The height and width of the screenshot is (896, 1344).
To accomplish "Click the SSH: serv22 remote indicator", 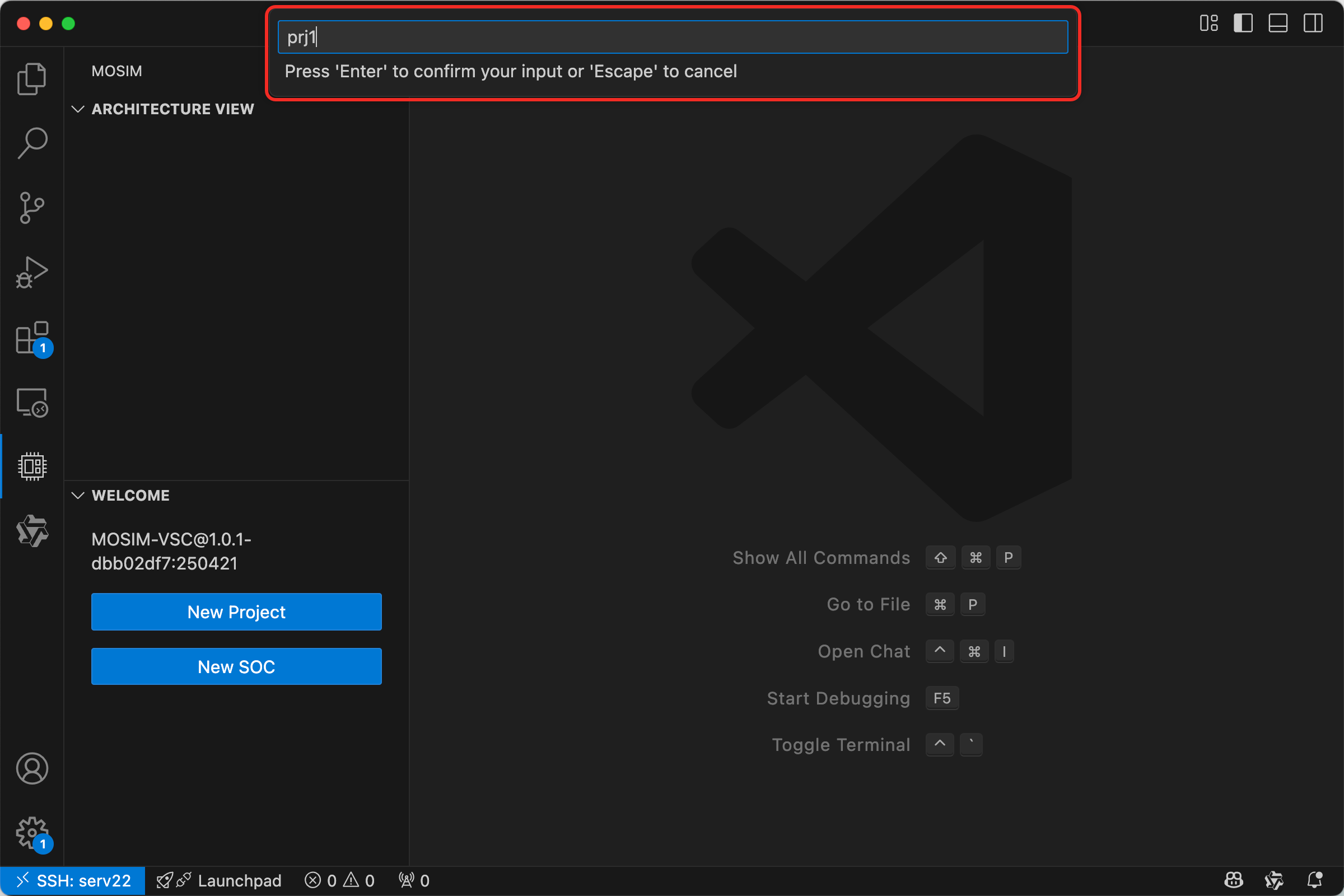I will point(73,880).
